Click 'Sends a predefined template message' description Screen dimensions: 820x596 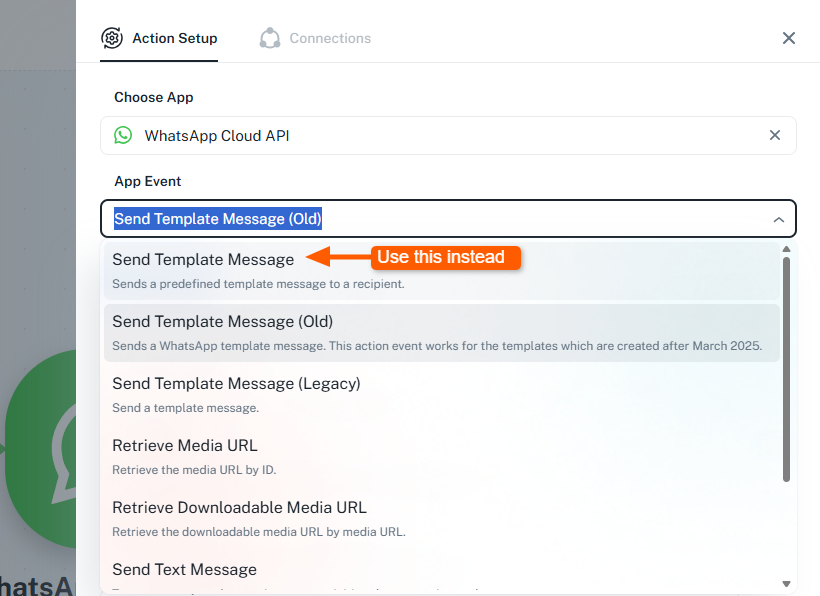[x=258, y=284]
